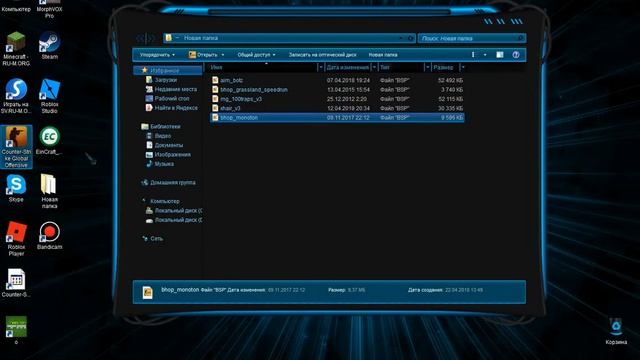Click the address bar showing Новая папка
640x360 pixels.
(289, 38)
